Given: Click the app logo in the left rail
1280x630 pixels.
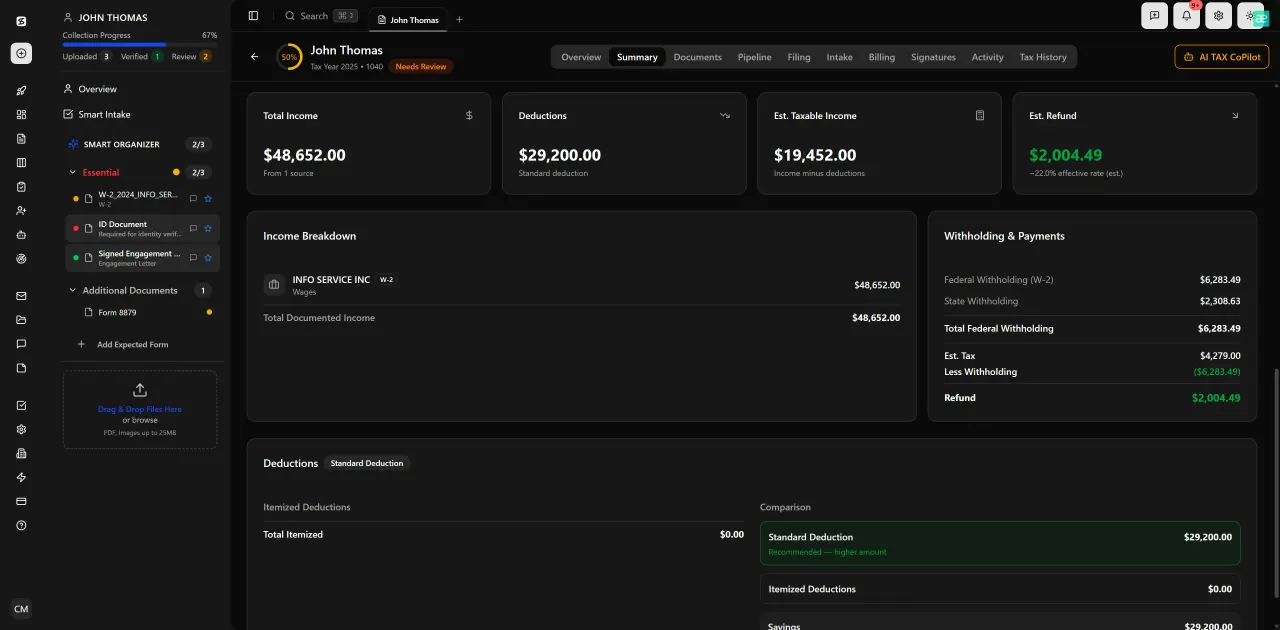Looking at the screenshot, I should (x=21, y=21).
